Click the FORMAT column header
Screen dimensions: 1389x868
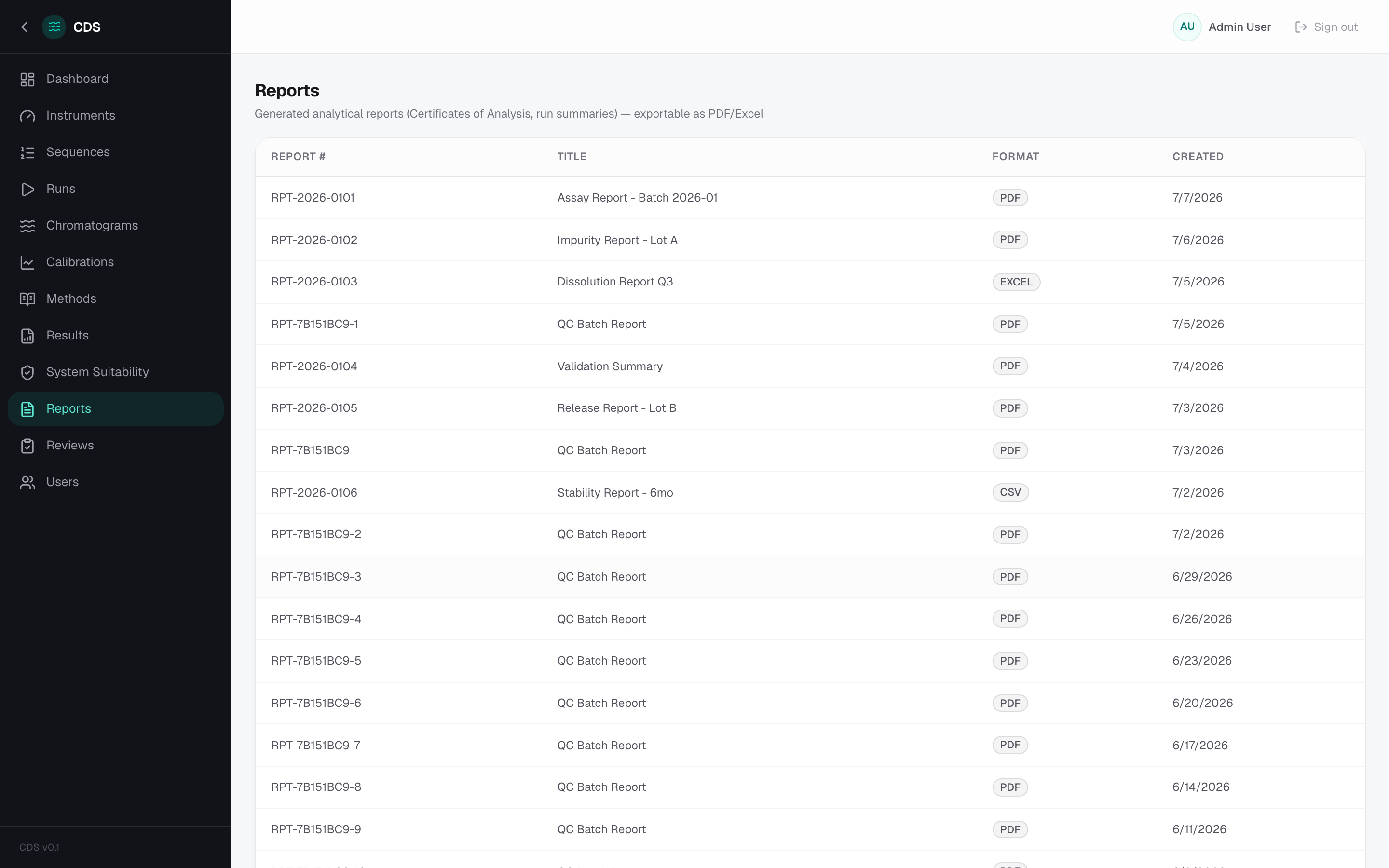point(1015,157)
